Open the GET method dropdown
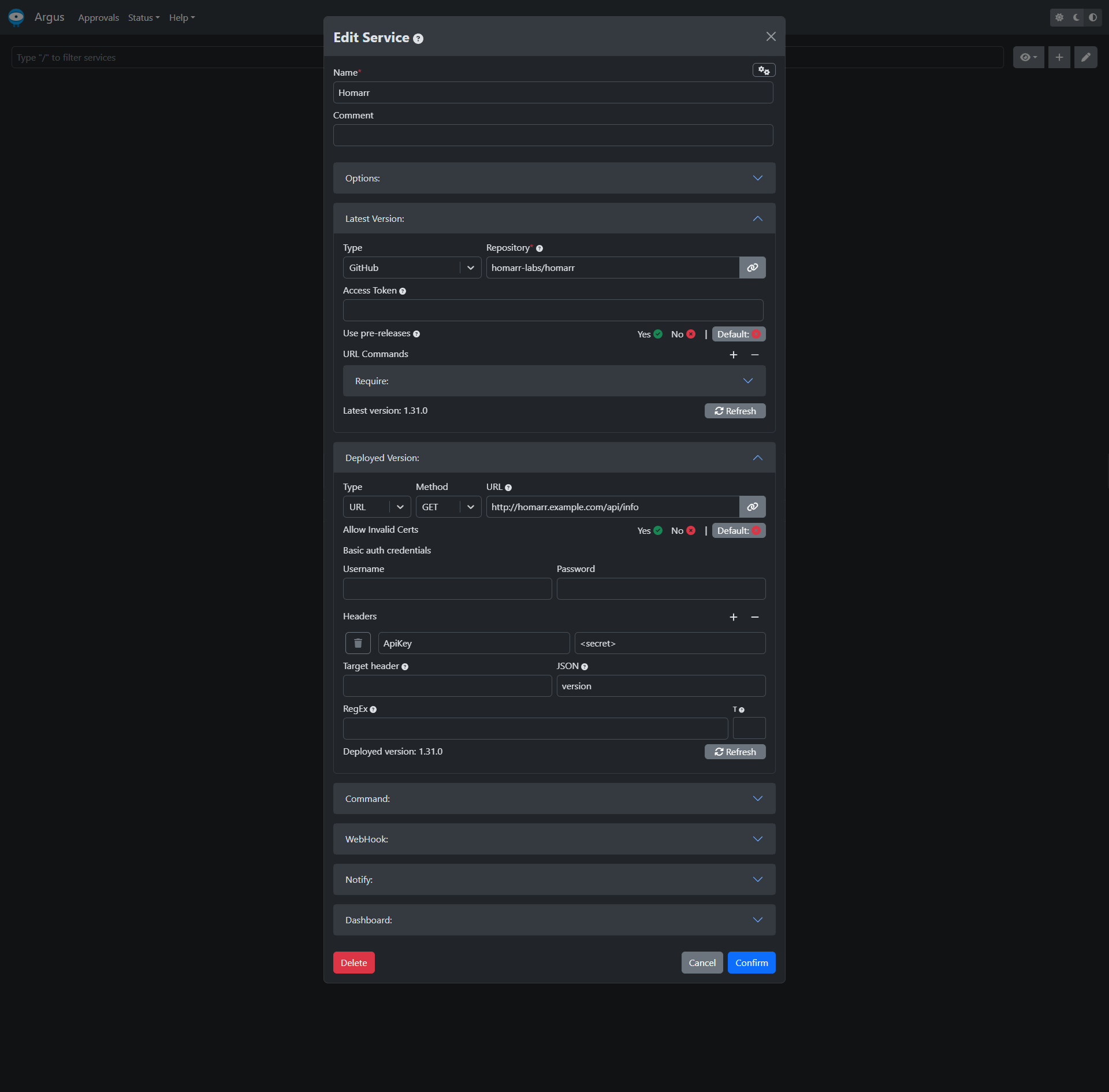The height and width of the screenshot is (1092, 1109). pos(448,507)
